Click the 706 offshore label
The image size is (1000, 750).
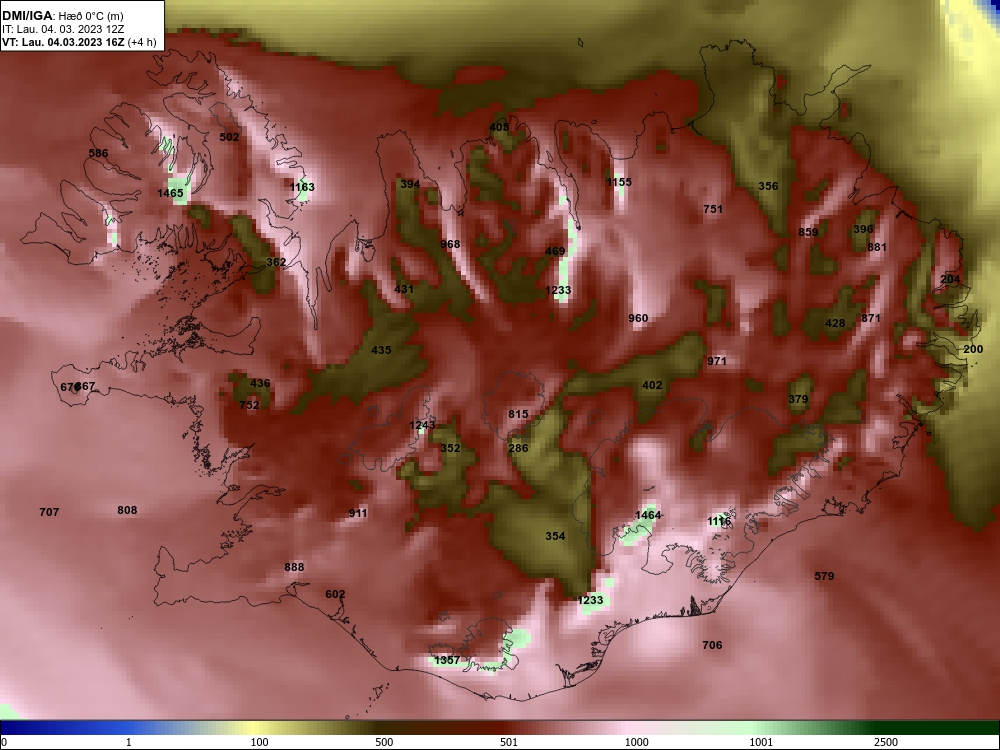click(712, 645)
